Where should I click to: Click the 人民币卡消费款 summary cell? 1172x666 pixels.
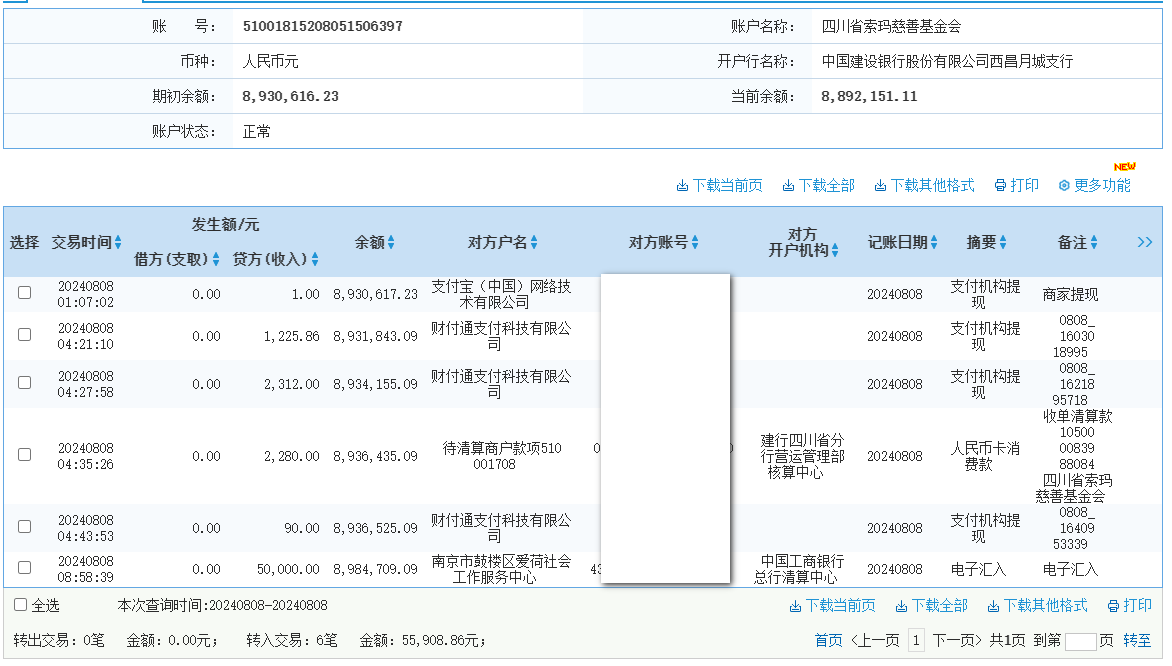pyautogui.click(x=984, y=456)
